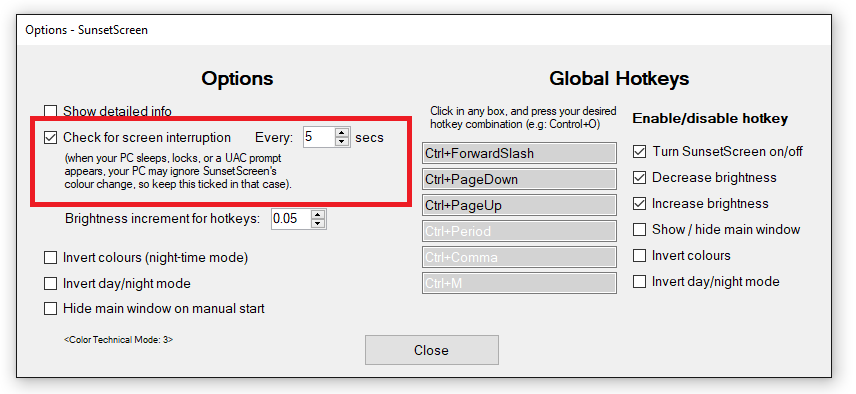Tick Hide main window on manual start
Image resolution: width=856 pixels, height=394 pixels.
50,309
